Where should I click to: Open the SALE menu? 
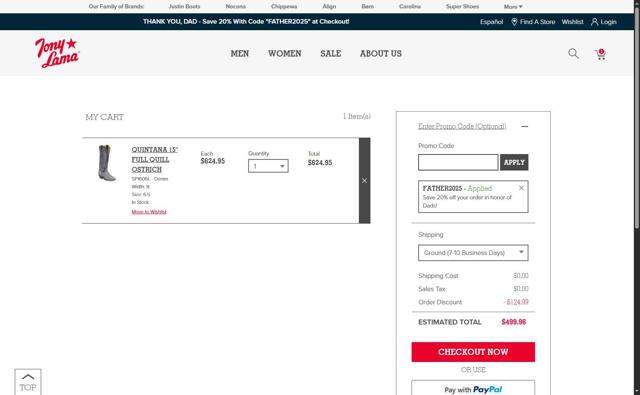coord(331,53)
